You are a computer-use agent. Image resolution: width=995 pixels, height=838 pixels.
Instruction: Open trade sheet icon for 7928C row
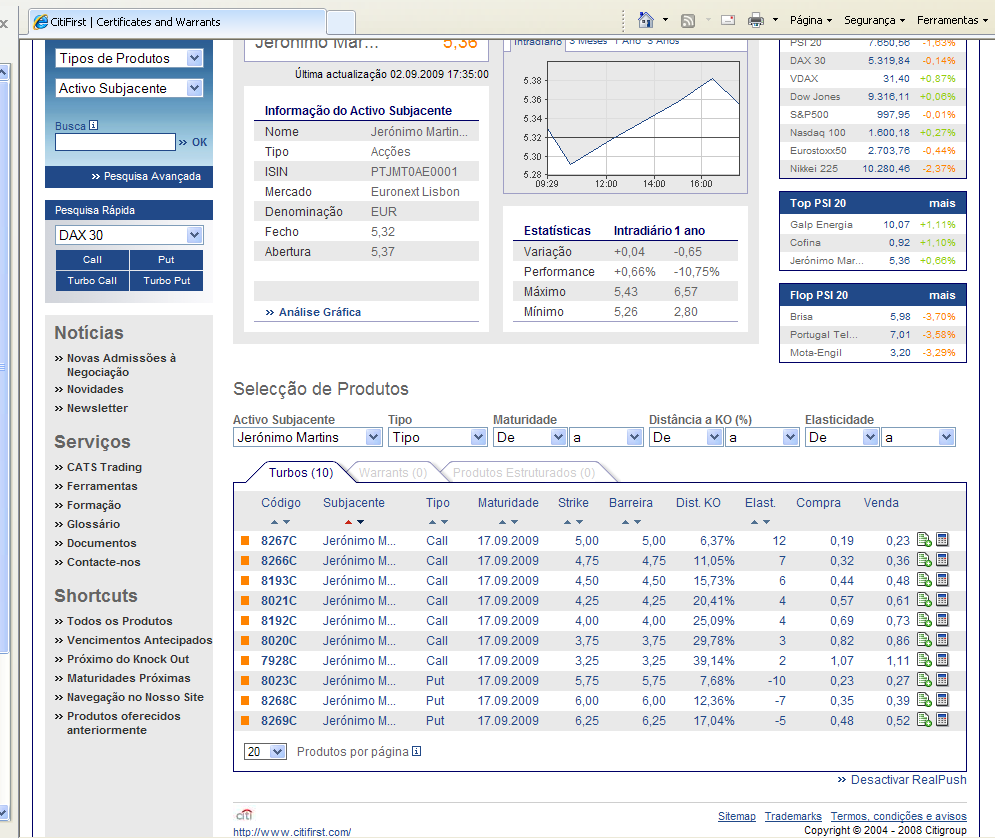point(924,660)
